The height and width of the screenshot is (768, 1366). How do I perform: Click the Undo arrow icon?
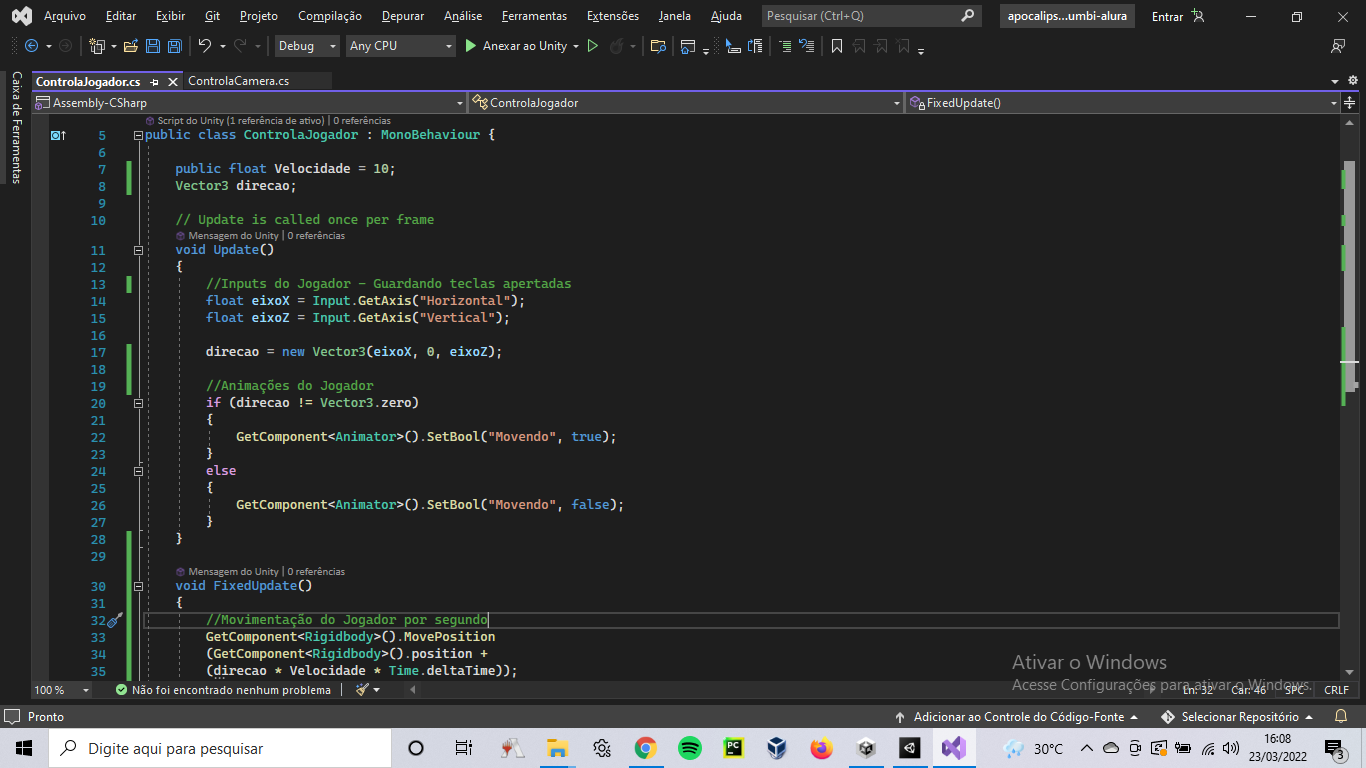click(205, 46)
